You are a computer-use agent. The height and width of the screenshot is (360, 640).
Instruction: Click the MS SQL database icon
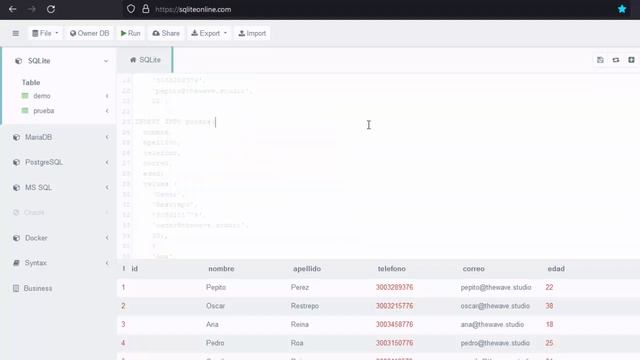click(16, 188)
